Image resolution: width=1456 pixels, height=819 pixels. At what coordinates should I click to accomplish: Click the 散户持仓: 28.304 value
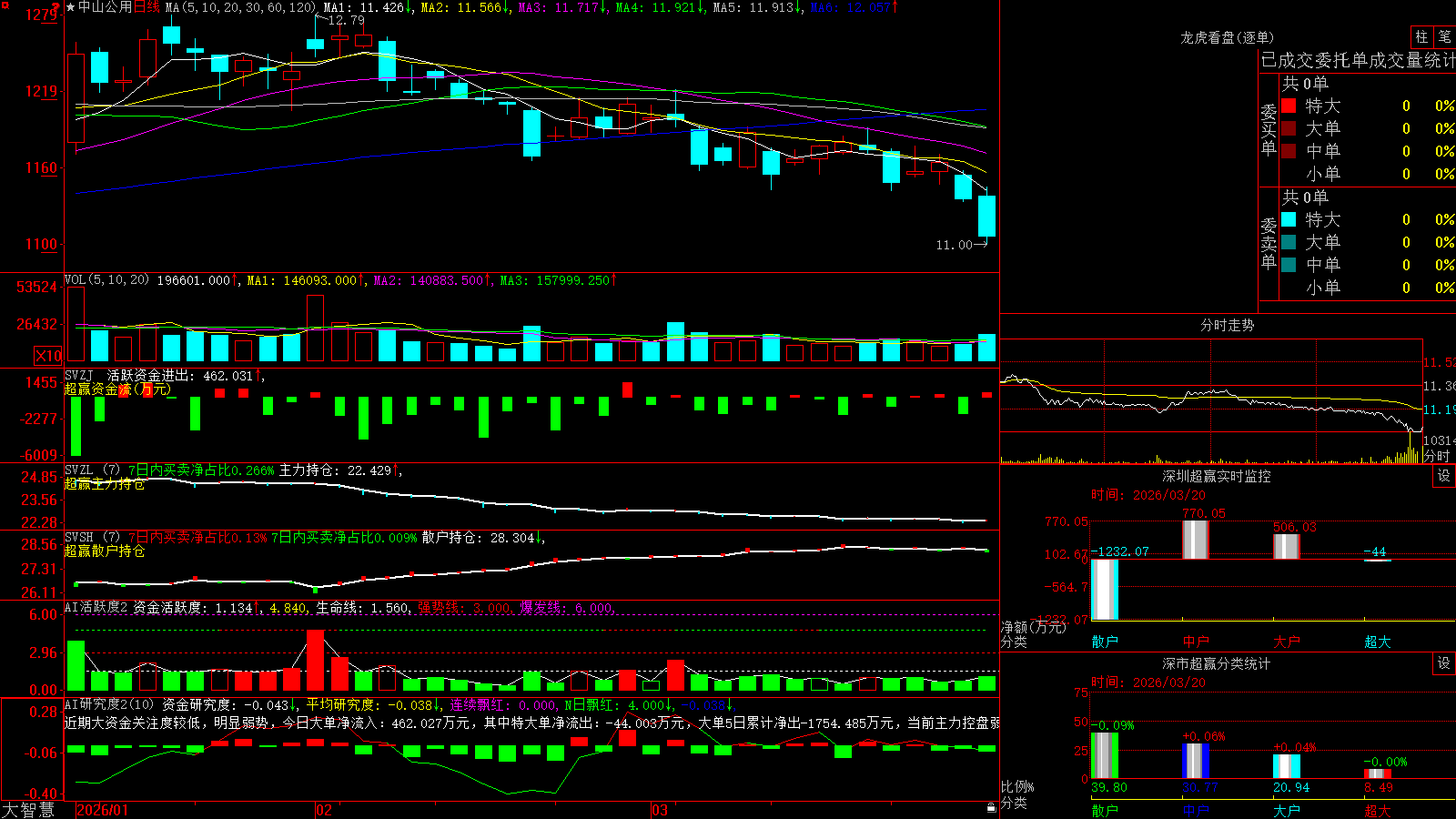(x=478, y=538)
